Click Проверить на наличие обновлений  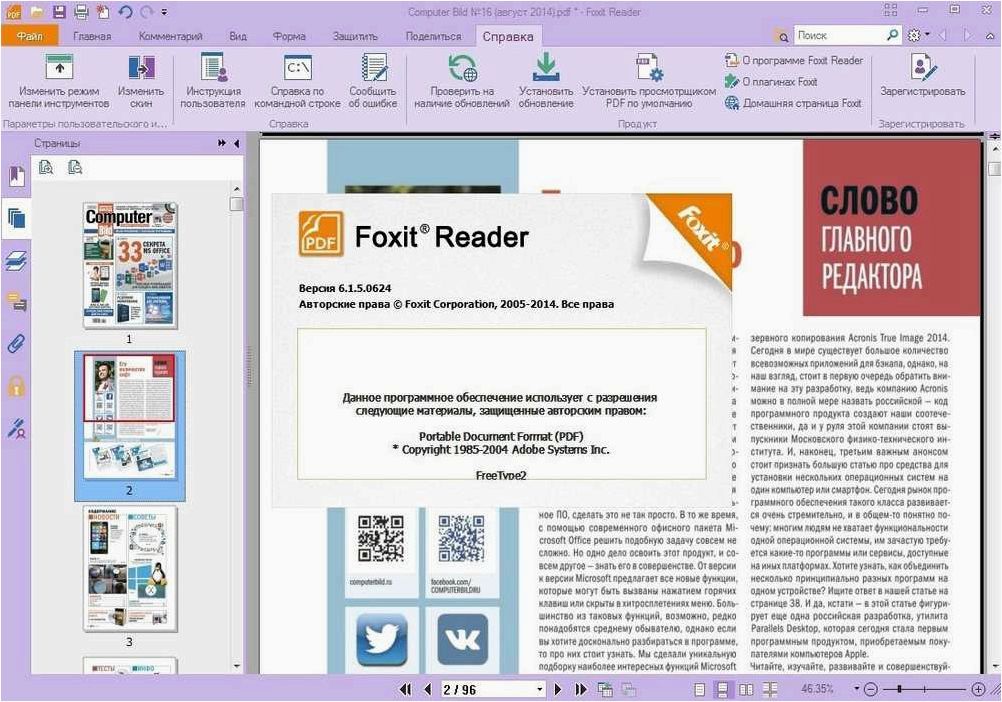pyautogui.click(x=461, y=81)
